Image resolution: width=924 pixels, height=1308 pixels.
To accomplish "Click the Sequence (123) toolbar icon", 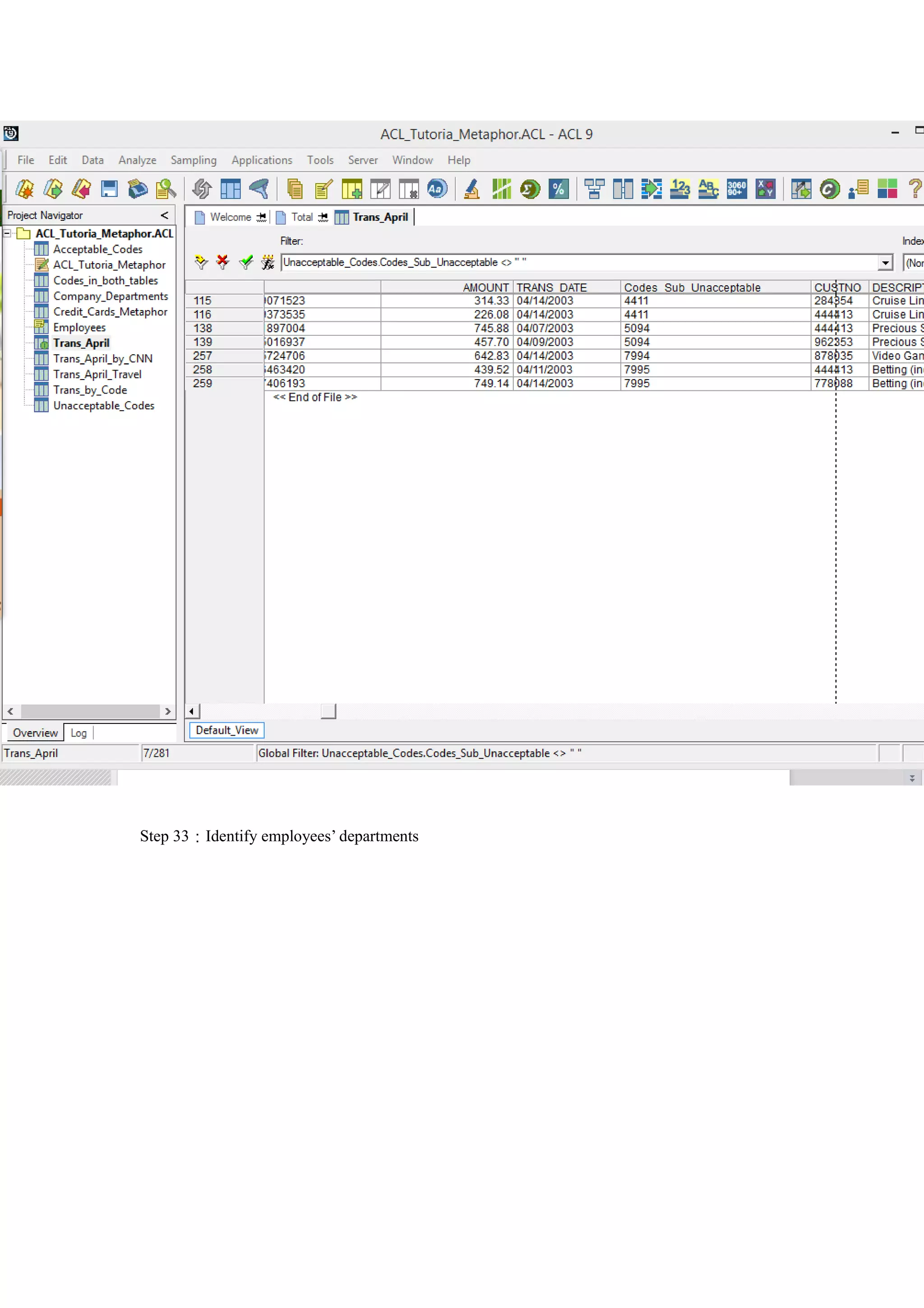I will pyautogui.click(x=680, y=189).
